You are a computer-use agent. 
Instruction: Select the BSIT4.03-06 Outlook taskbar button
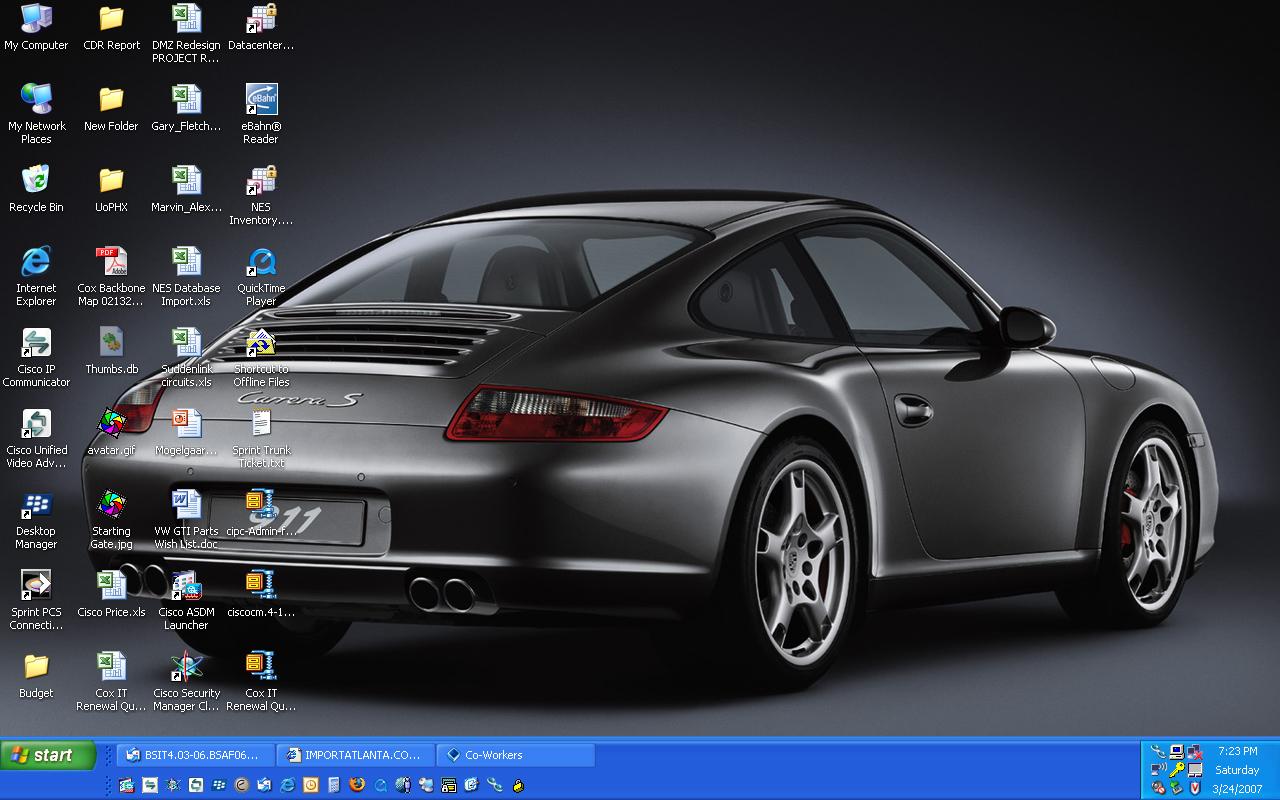coord(194,755)
